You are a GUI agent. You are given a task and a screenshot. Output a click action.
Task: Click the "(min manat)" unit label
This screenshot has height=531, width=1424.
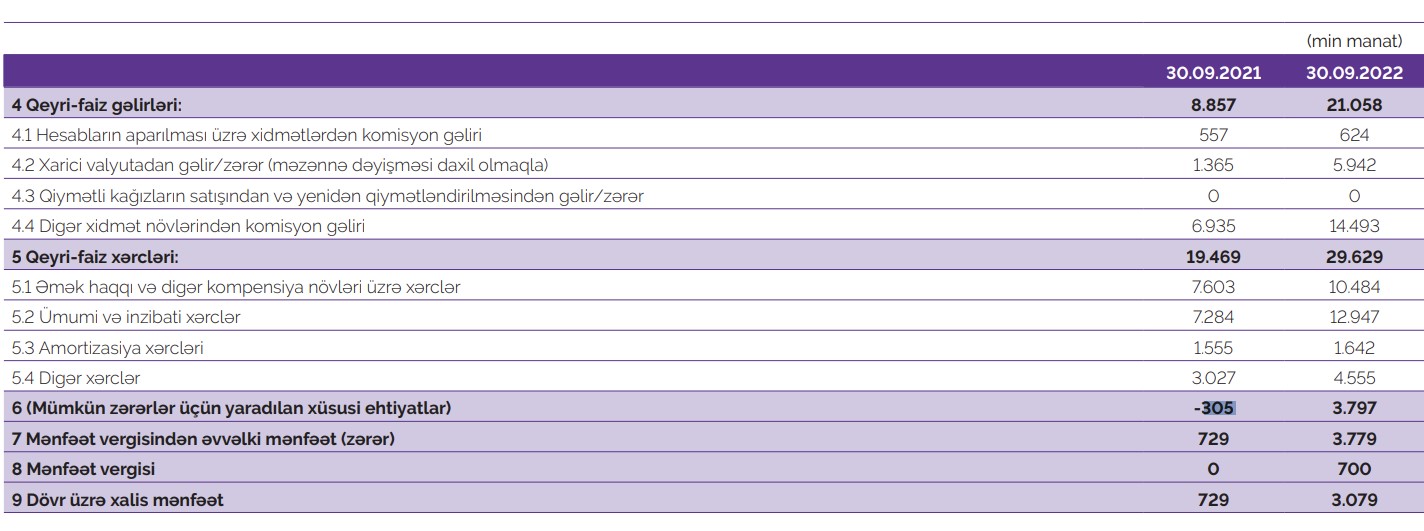tap(1360, 41)
